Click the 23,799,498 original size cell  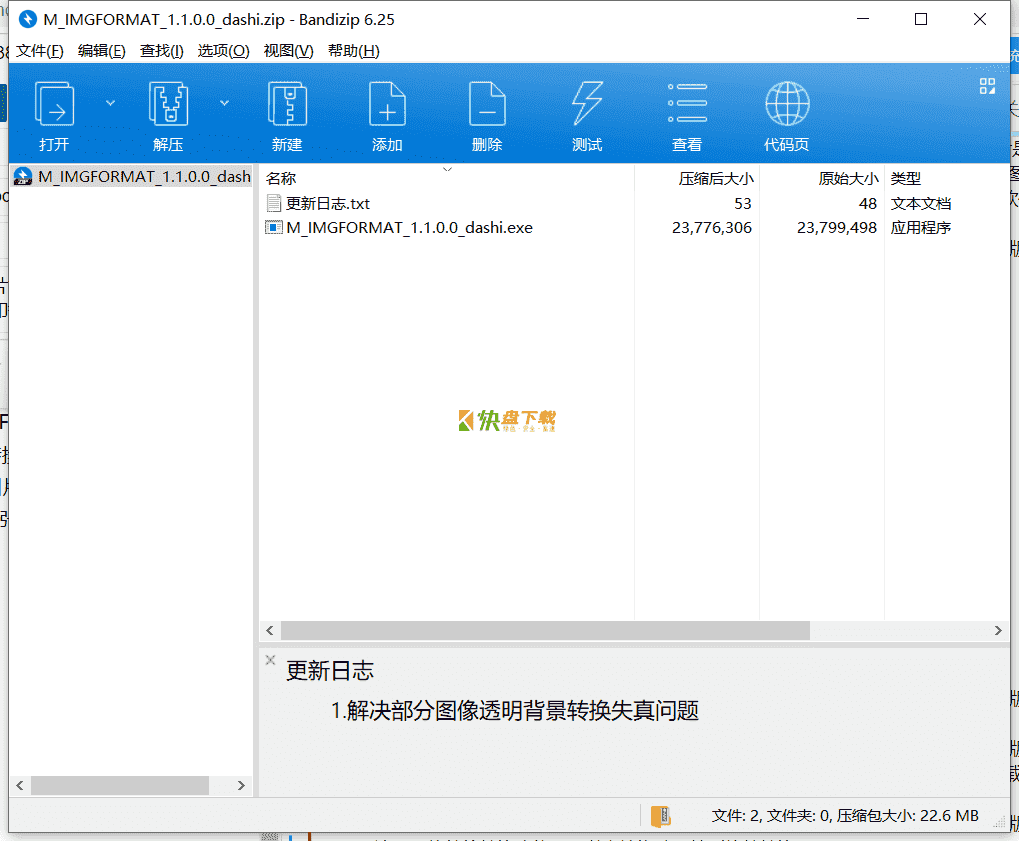(x=837, y=228)
